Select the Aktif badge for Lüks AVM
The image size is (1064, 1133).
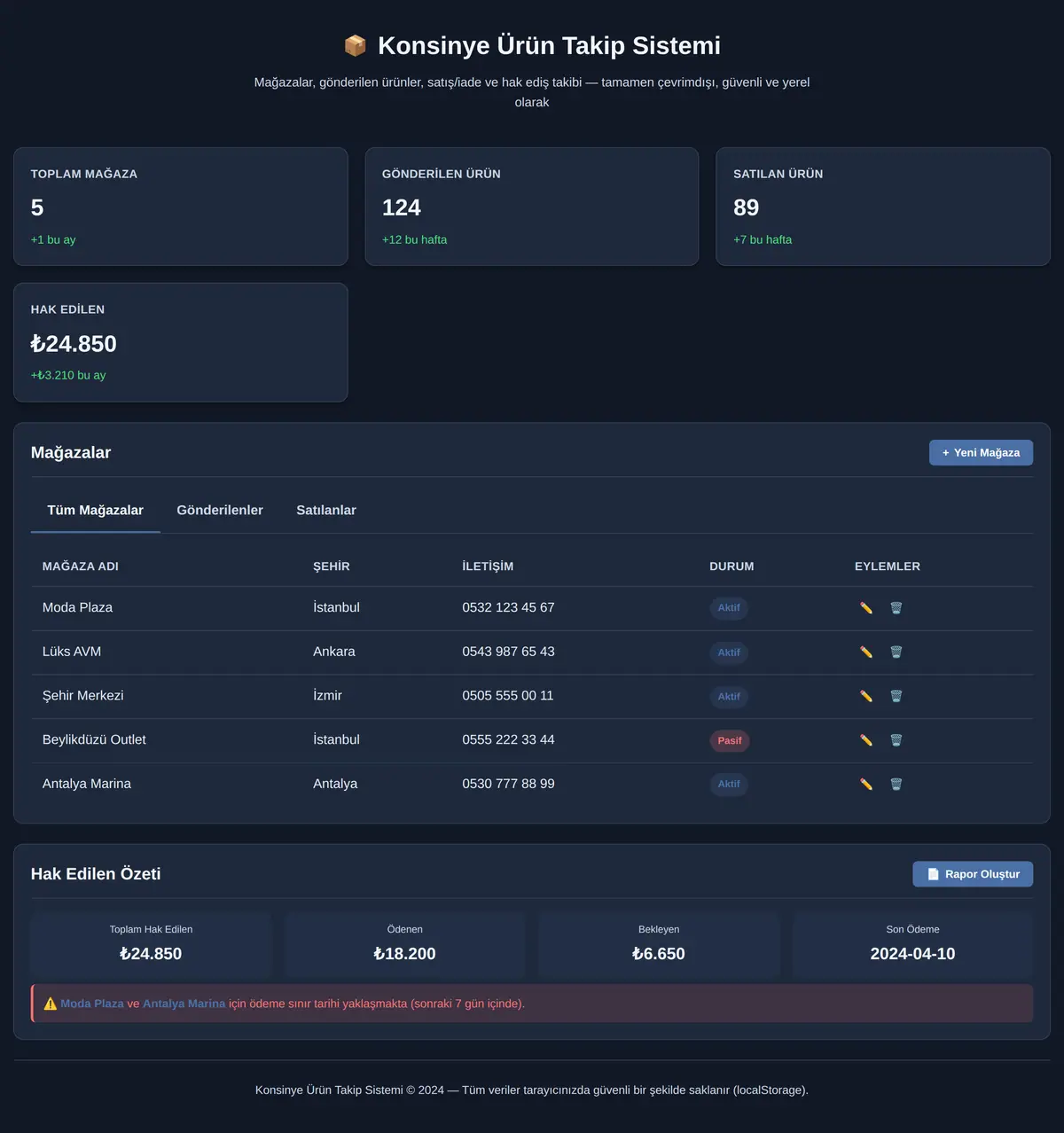point(729,652)
